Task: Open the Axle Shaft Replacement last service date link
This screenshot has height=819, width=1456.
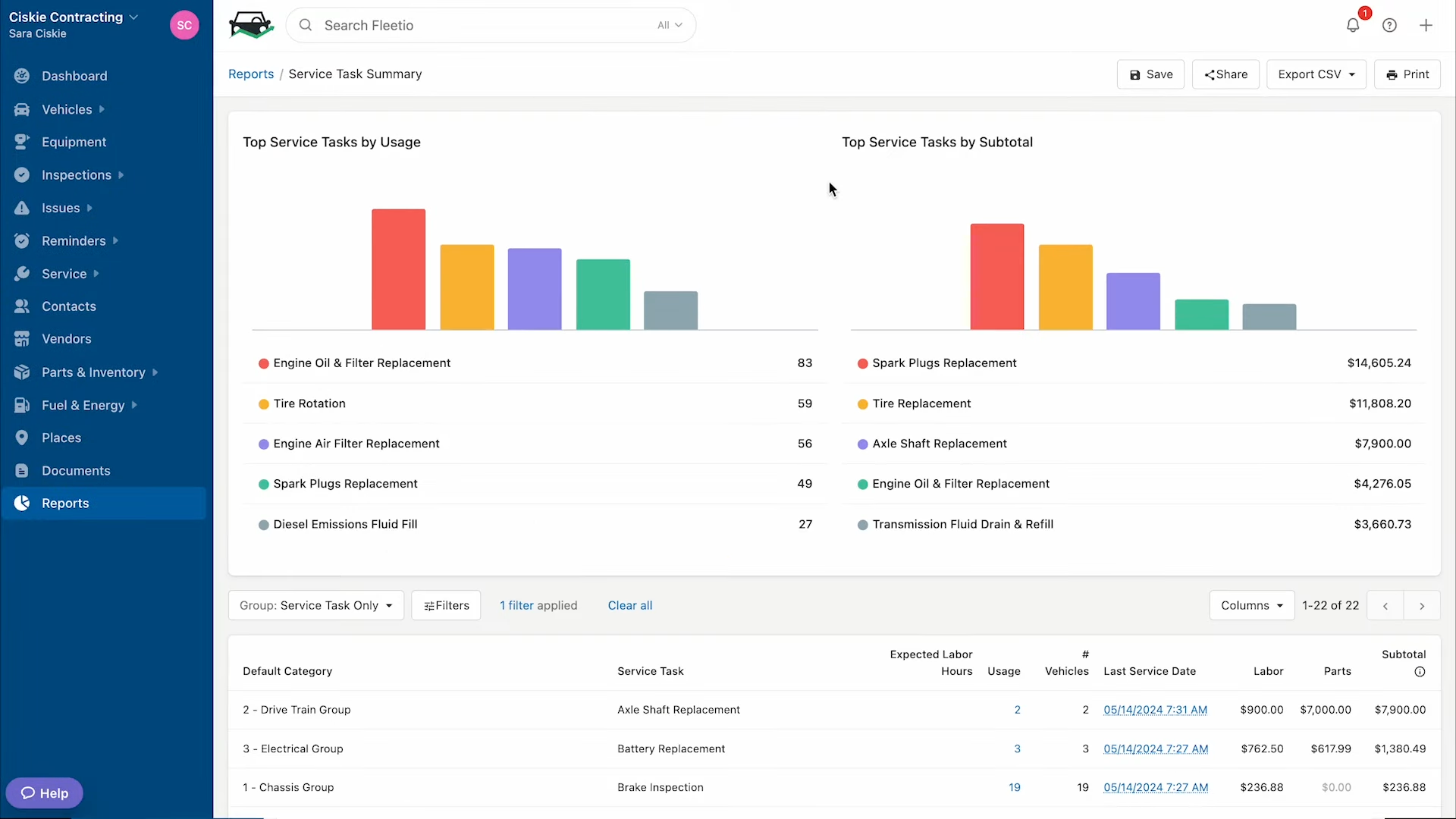Action: click(1155, 710)
